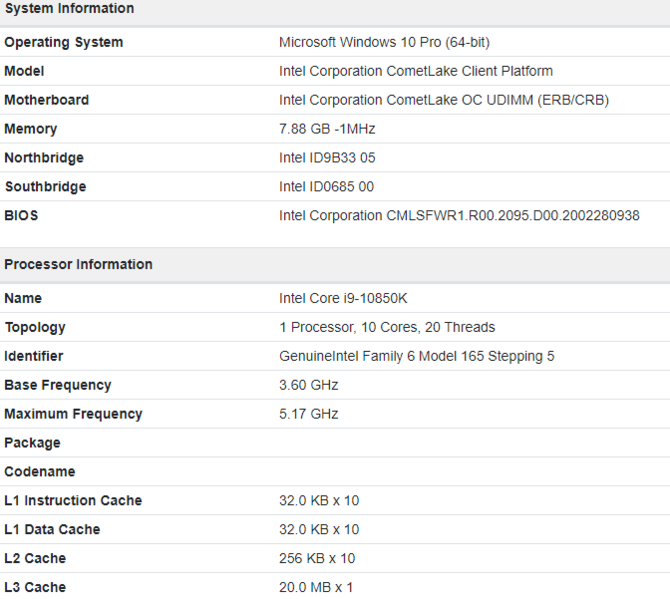Image resolution: width=670 pixels, height=599 pixels.
Task: Select the L3 Cache label
Action: (35, 587)
